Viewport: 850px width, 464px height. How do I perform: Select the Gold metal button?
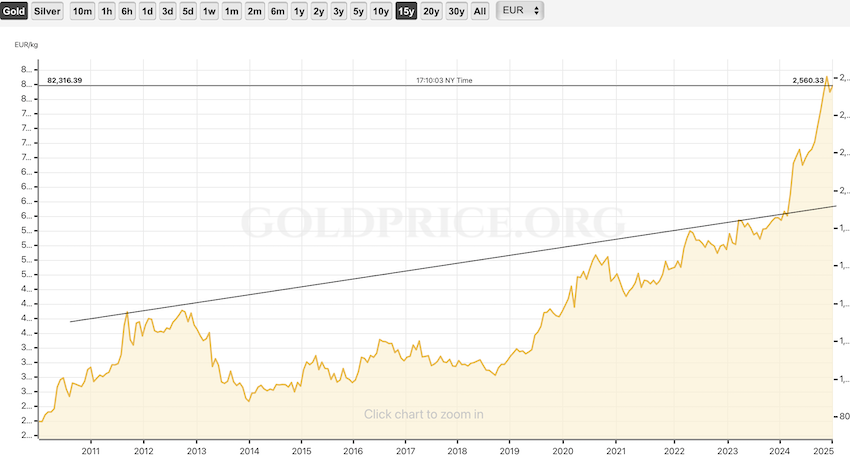[x=14, y=11]
